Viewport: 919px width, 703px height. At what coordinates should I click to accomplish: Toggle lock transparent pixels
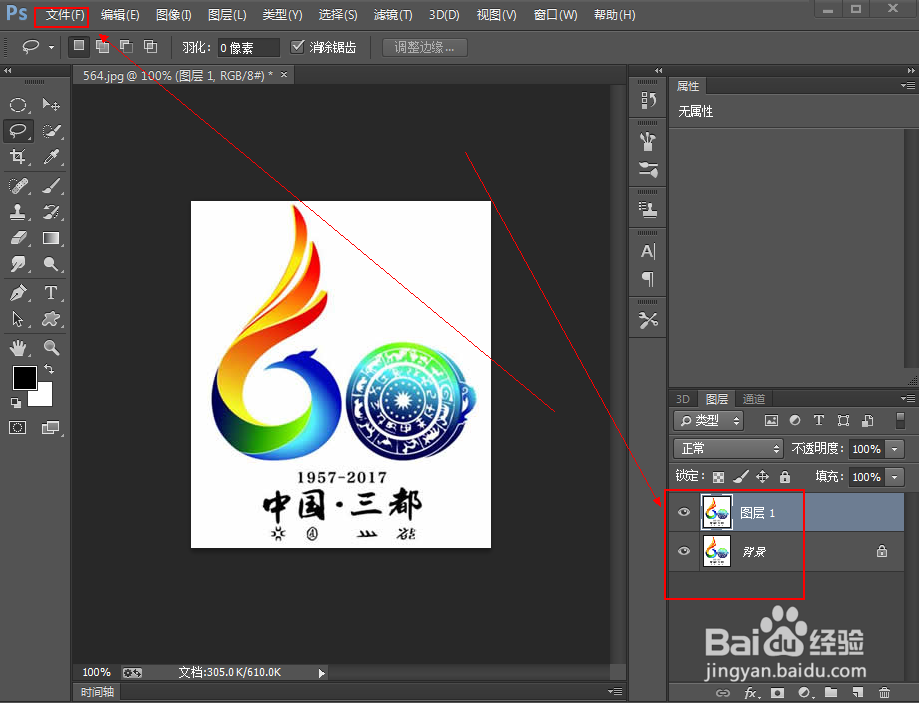click(719, 477)
